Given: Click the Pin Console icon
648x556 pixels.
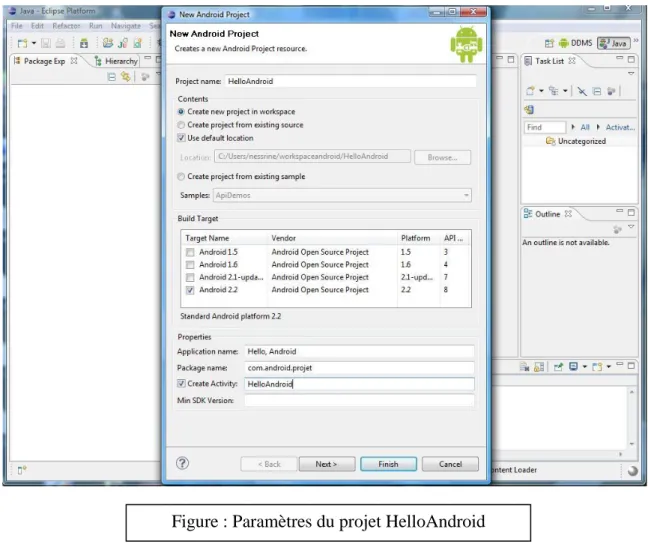Looking at the screenshot, I should click(558, 367).
